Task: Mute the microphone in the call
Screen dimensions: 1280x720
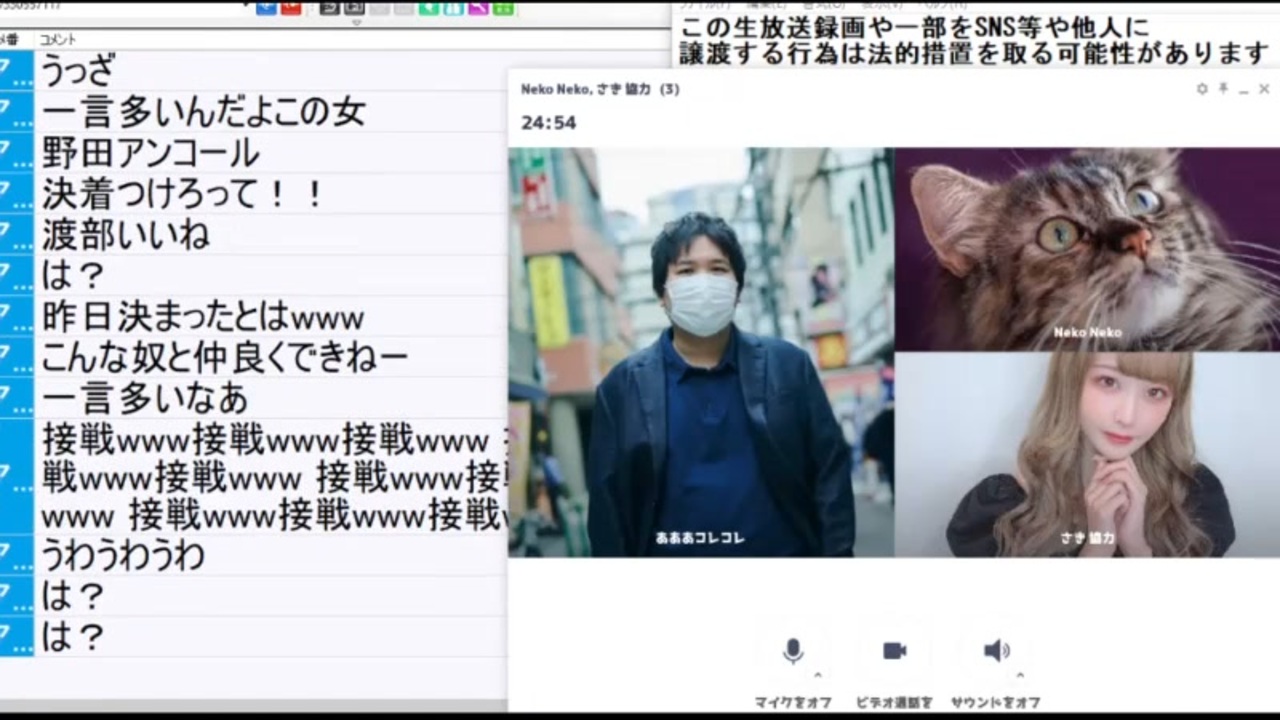Action: (x=793, y=651)
